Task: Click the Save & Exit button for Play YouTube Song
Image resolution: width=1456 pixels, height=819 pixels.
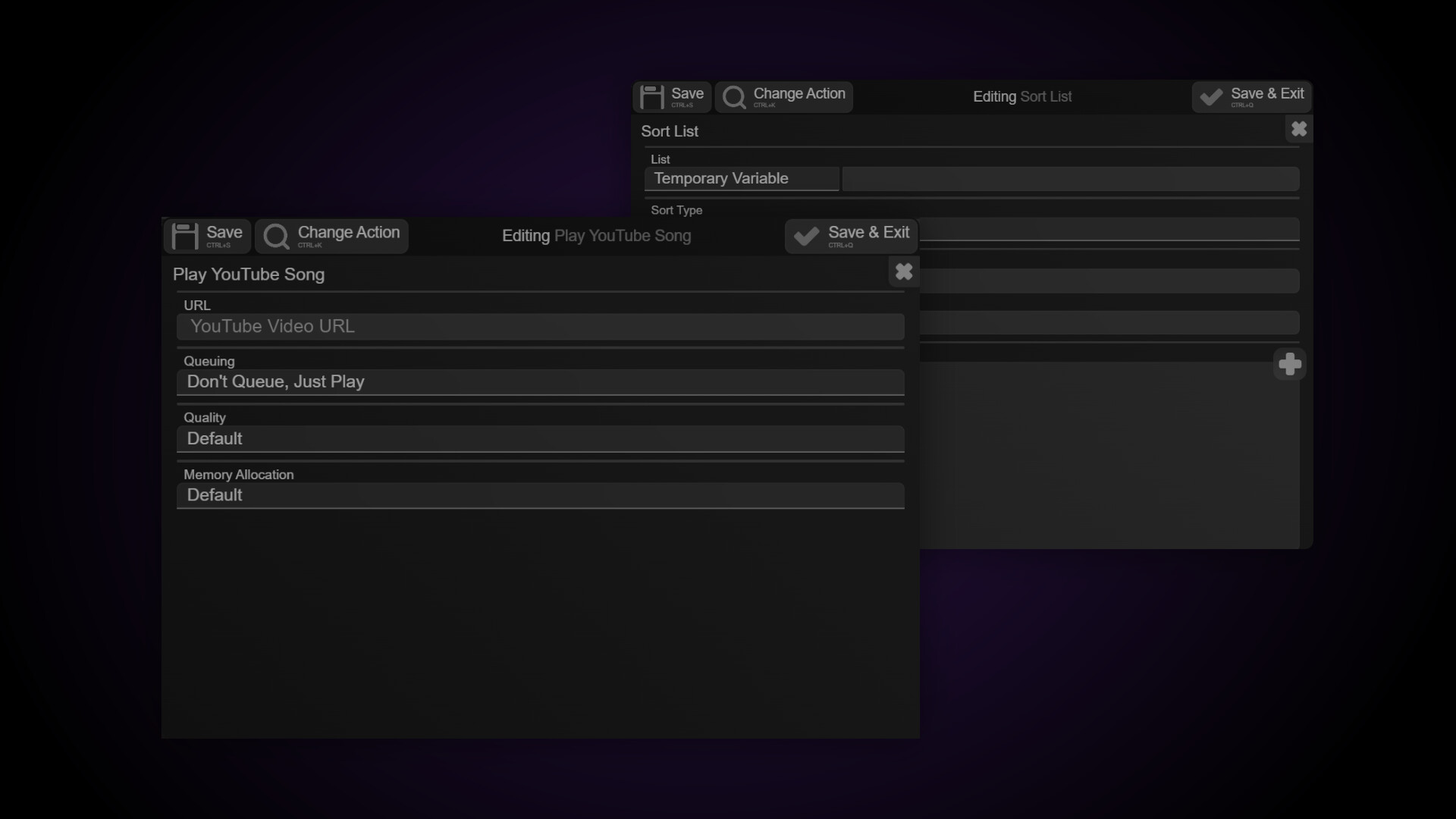Action: [850, 236]
